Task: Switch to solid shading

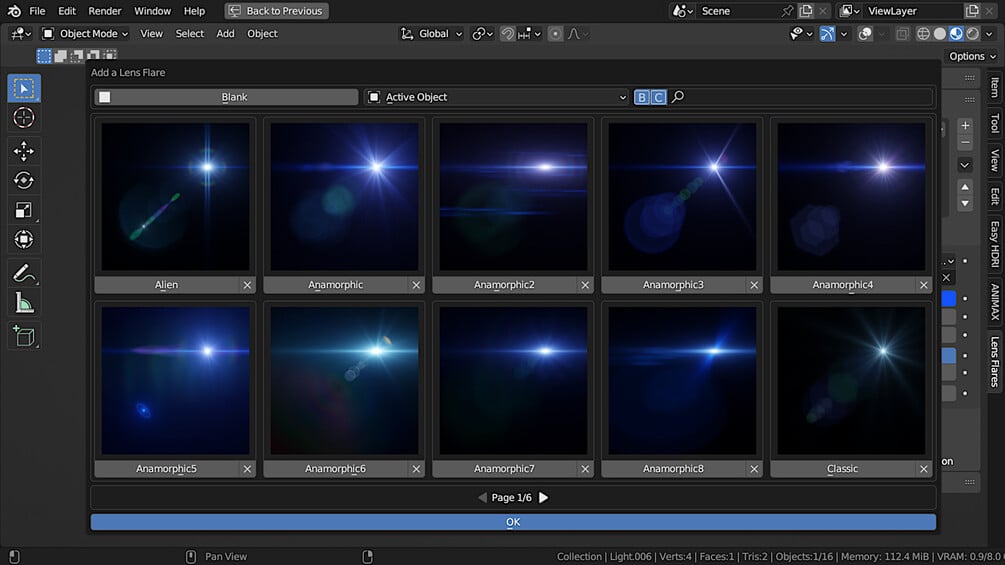Action: [940, 33]
